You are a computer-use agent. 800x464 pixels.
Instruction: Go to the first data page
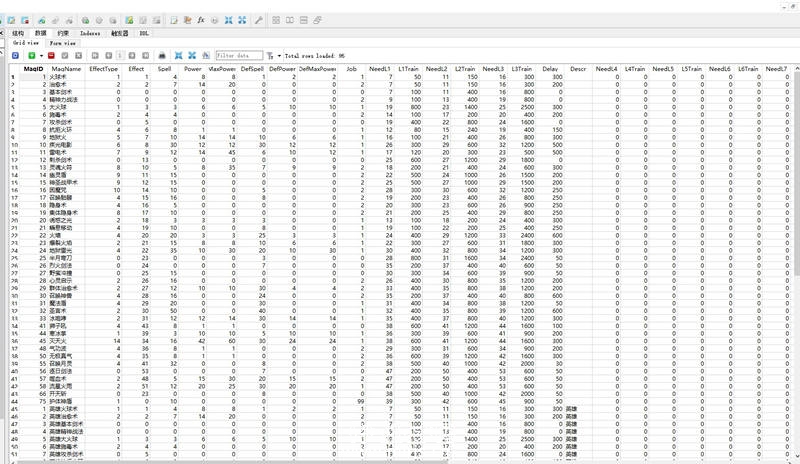(95, 55)
